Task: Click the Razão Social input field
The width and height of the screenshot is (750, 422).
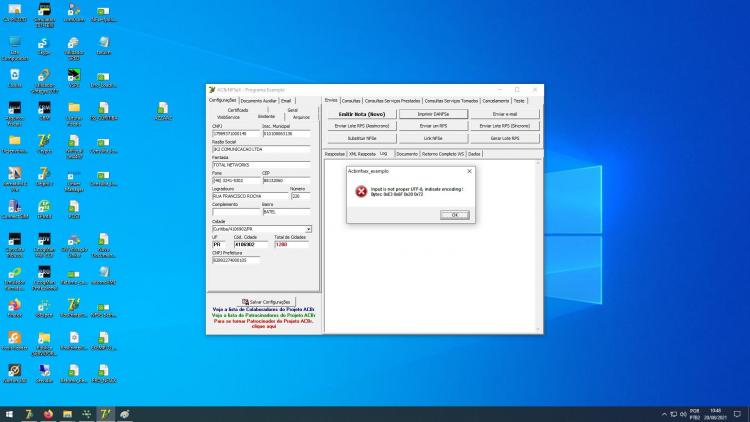Action: click(x=261, y=149)
